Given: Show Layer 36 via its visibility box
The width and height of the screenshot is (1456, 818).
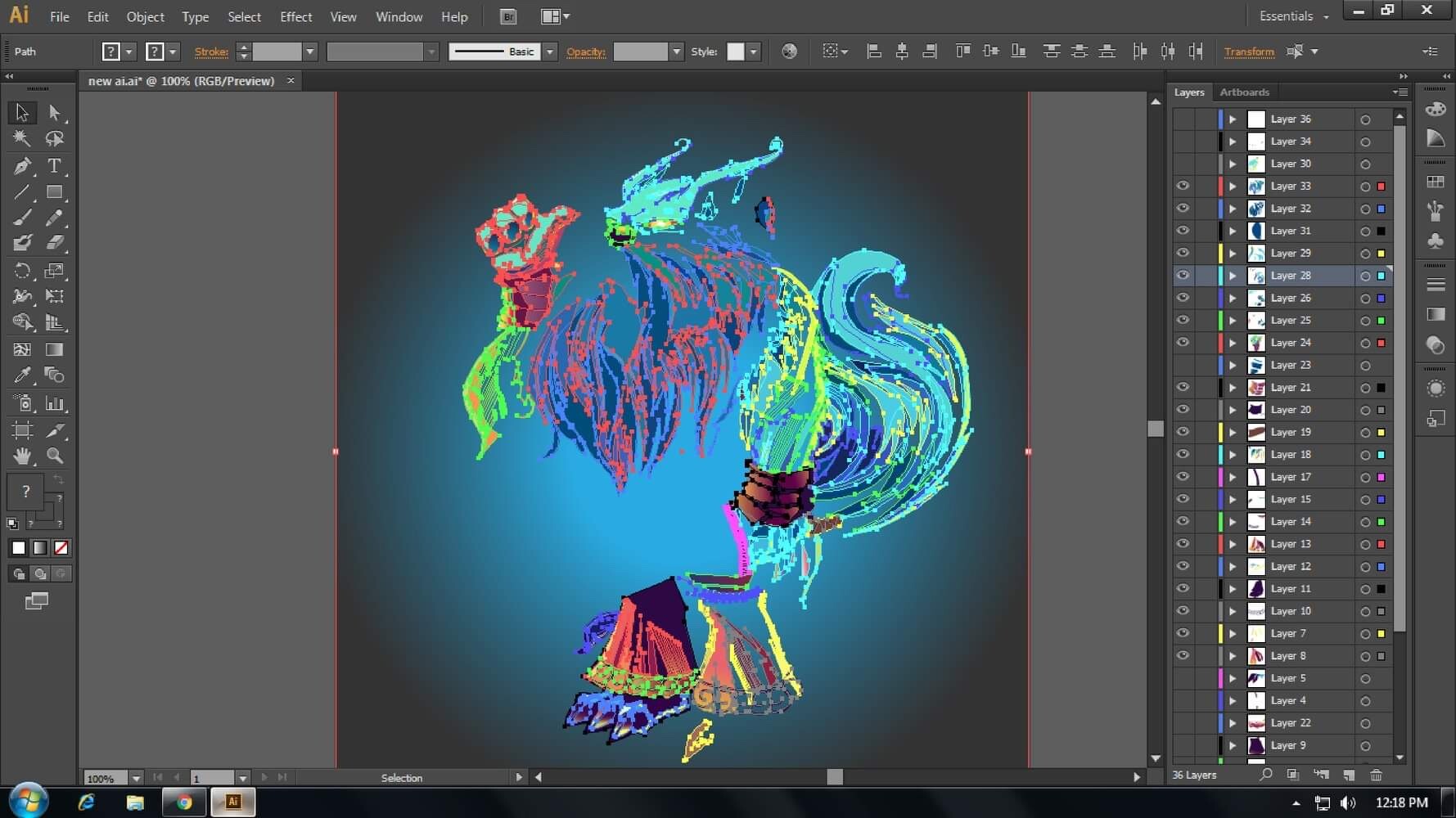Looking at the screenshot, I should tap(1183, 119).
